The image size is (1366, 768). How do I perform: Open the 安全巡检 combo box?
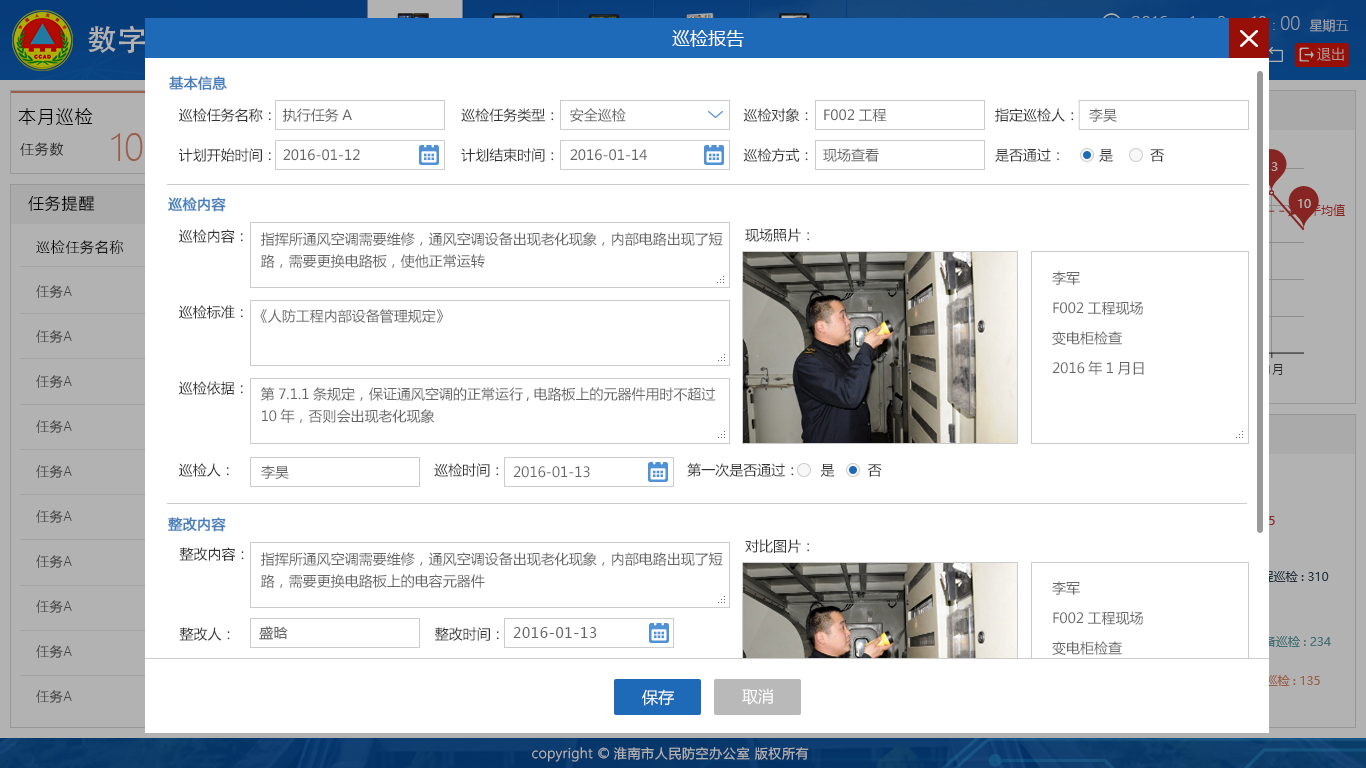(645, 115)
